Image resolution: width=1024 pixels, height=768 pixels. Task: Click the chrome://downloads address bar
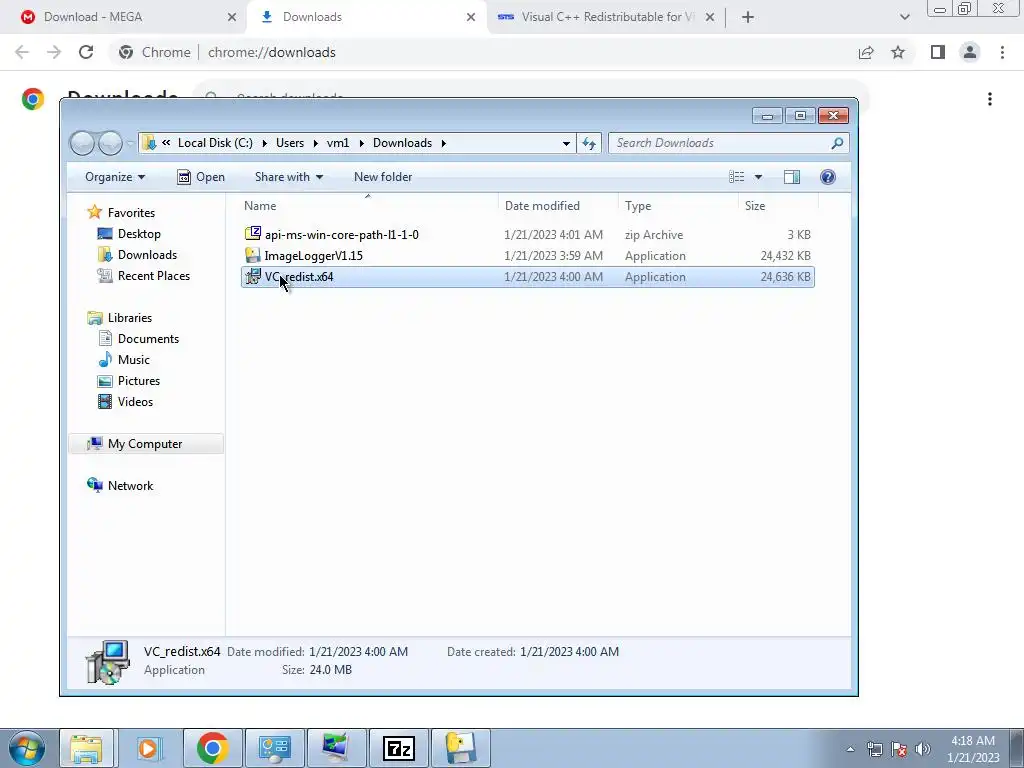pyautogui.click(x=483, y=52)
